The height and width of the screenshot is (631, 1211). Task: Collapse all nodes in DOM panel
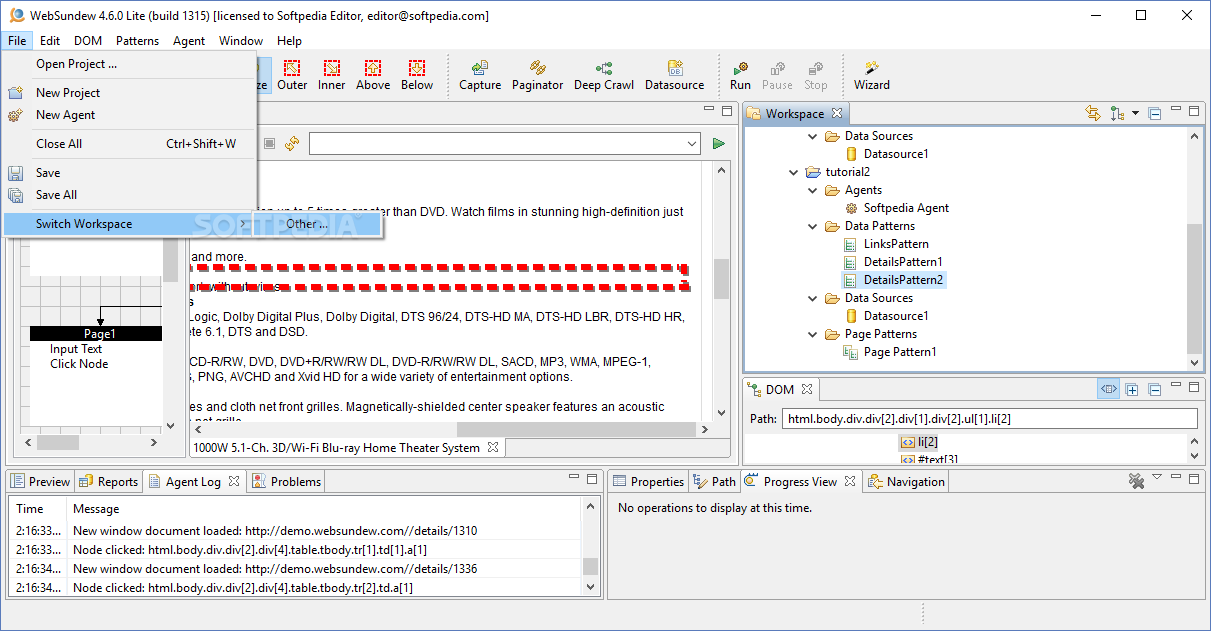1154,389
